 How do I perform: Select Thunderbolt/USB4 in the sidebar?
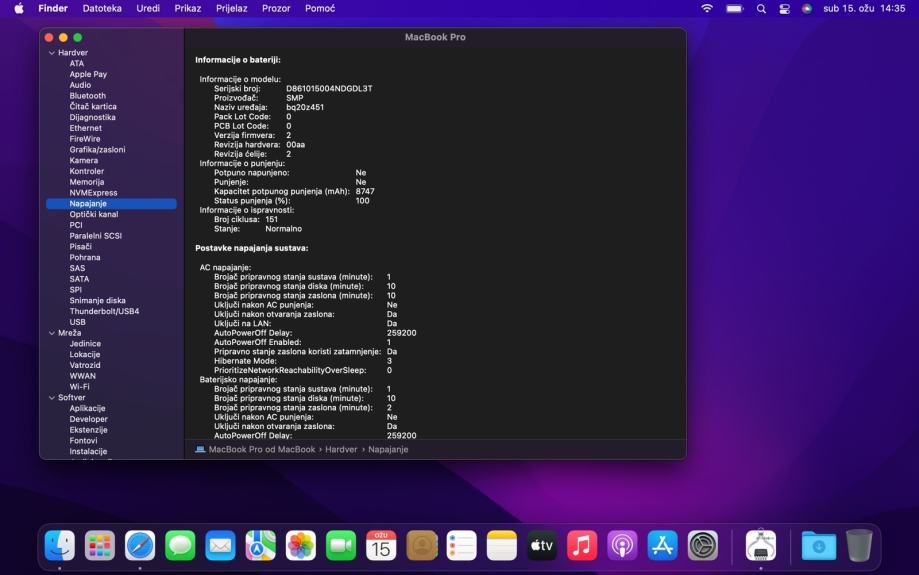point(104,311)
